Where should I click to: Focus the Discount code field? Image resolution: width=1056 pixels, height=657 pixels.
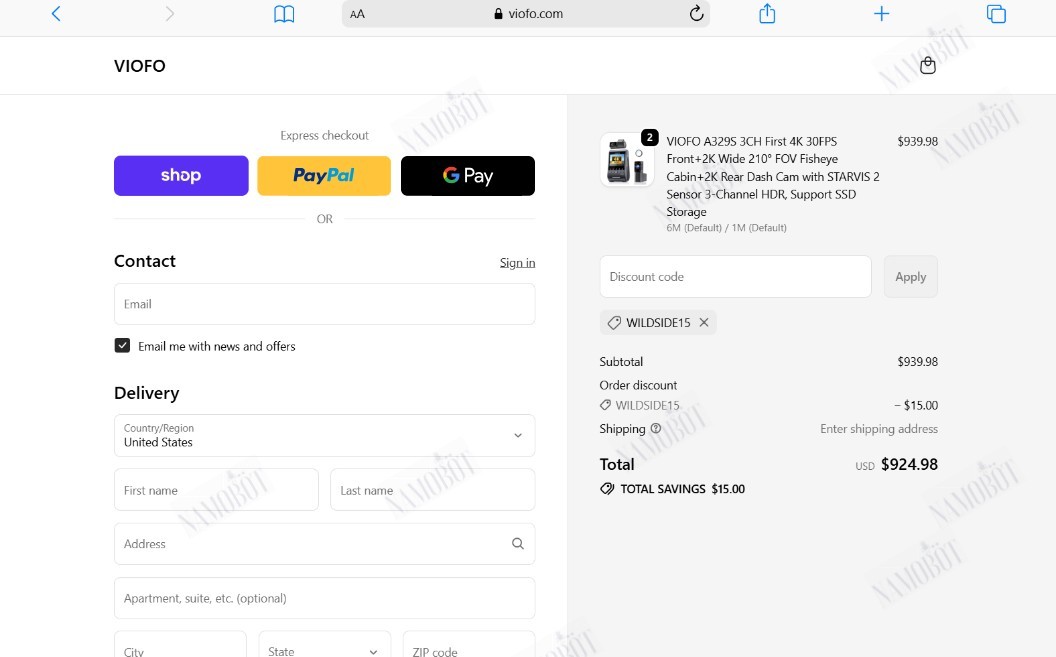coord(735,277)
